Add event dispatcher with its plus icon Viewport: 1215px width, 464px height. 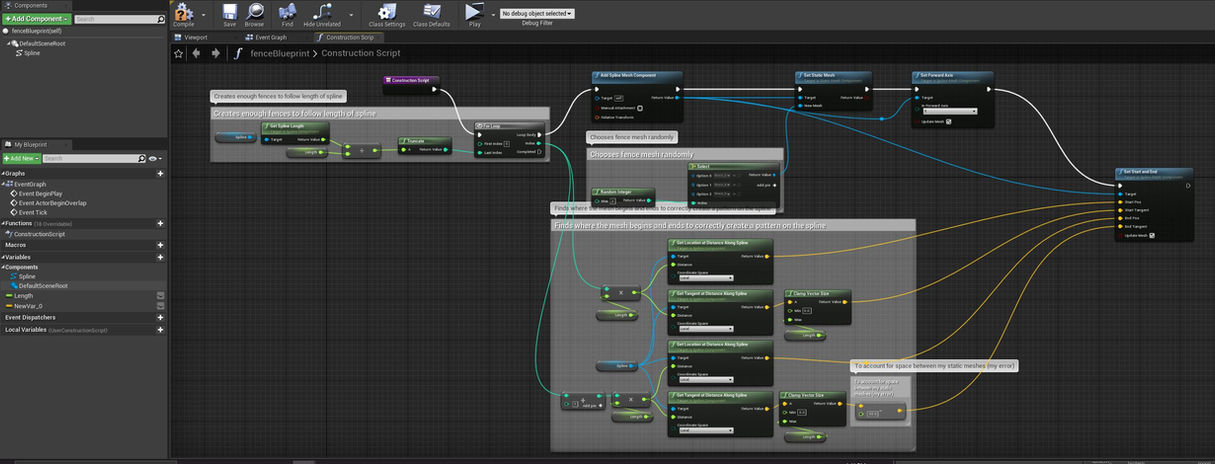(160, 317)
